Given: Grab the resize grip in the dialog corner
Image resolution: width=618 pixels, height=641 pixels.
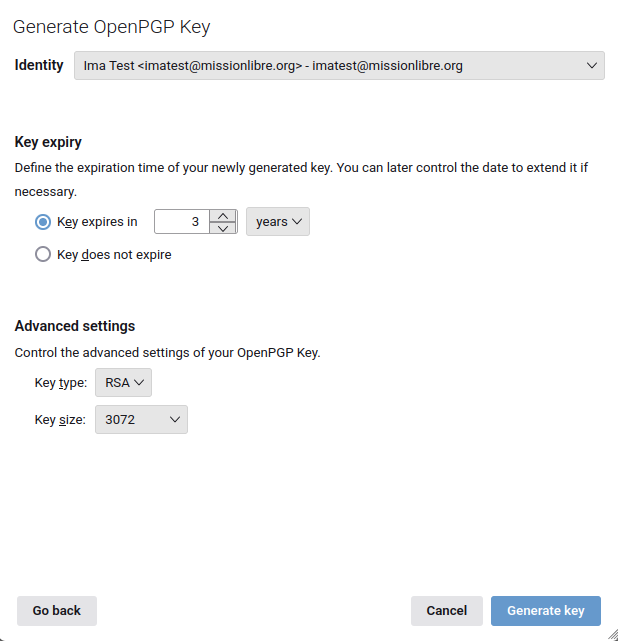Looking at the screenshot, I should click(611, 634).
